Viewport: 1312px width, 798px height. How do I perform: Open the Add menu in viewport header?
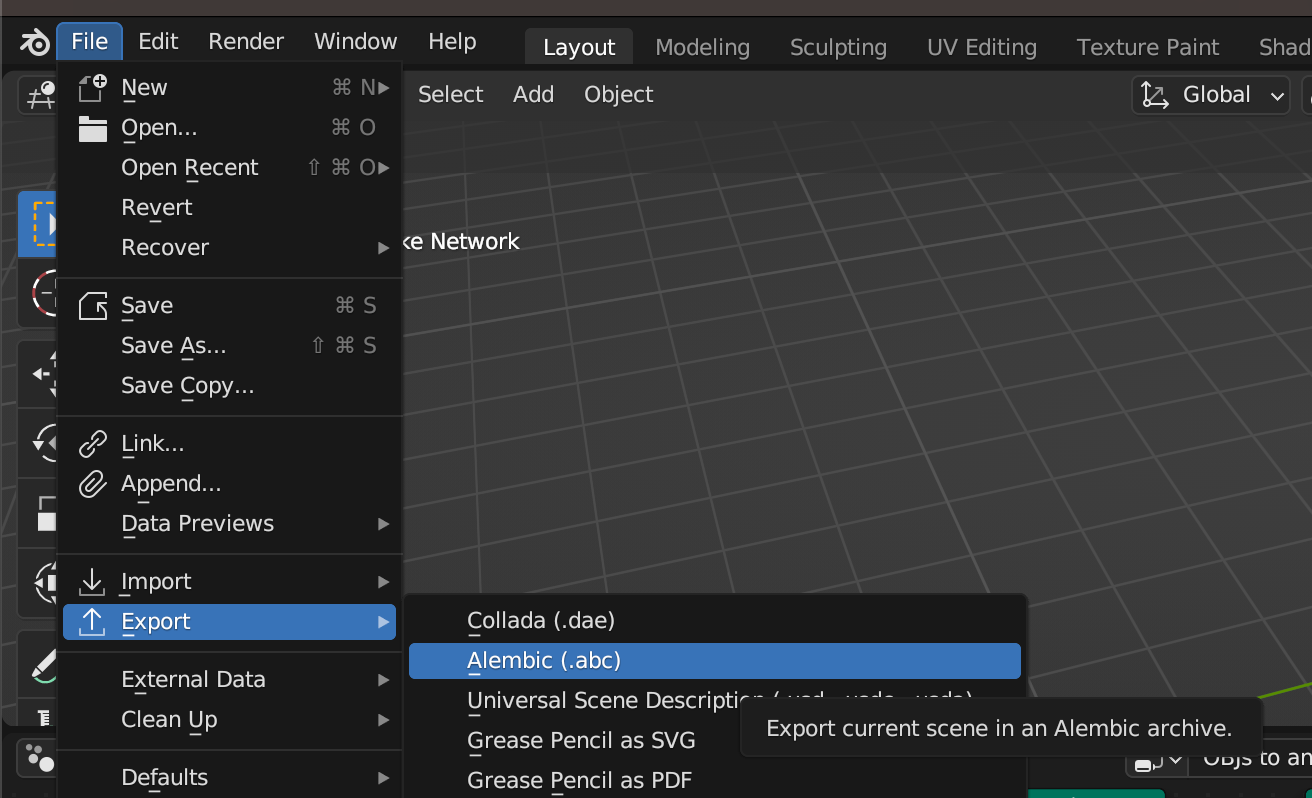pyautogui.click(x=533, y=95)
